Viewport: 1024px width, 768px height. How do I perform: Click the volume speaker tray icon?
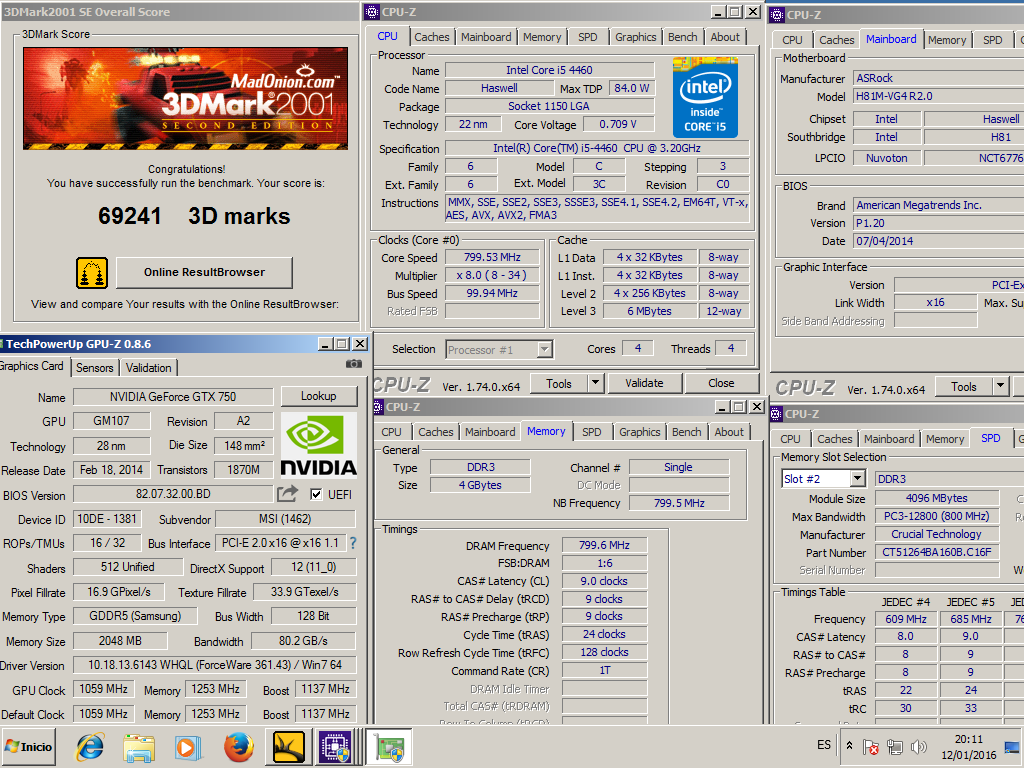pyautogui.click(x=919, y=746)
